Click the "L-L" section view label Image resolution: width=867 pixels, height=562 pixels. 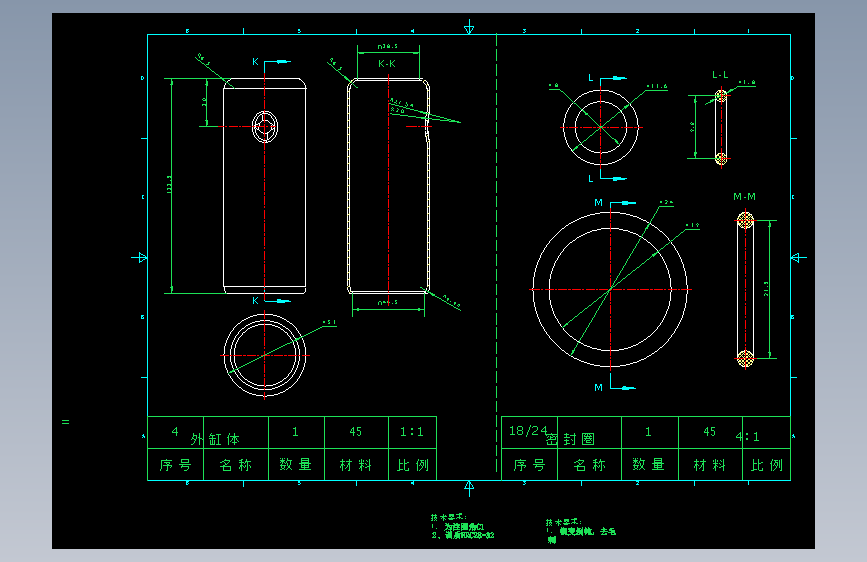point(720,75)
